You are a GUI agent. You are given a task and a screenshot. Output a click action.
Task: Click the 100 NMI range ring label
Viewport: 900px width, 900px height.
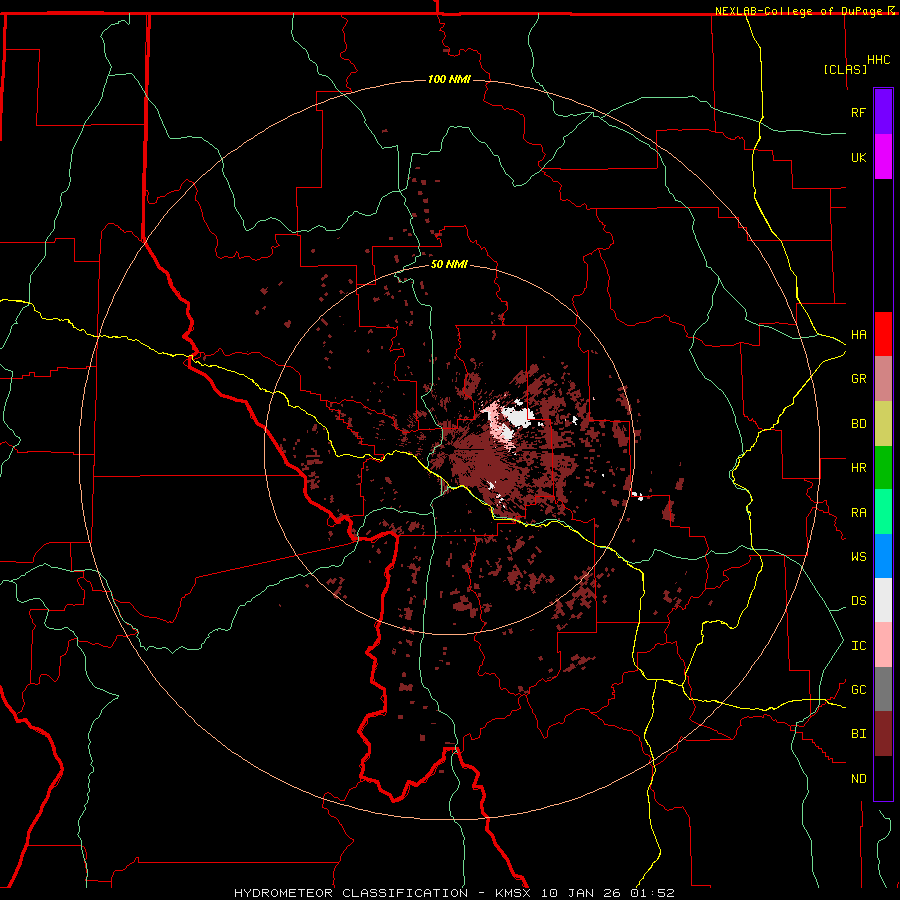(449, 79)
